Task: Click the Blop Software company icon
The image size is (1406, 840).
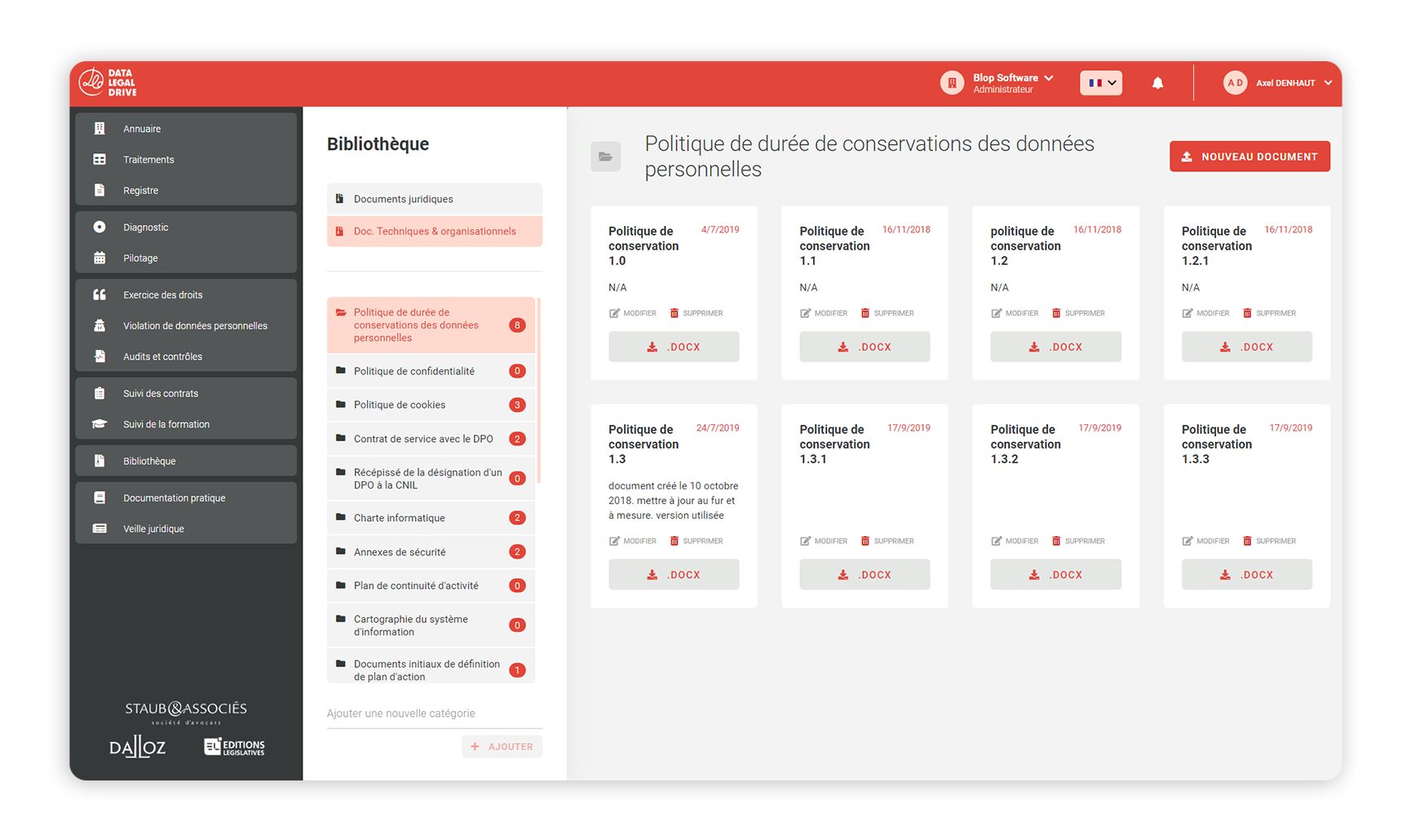Action: [952, 82]
